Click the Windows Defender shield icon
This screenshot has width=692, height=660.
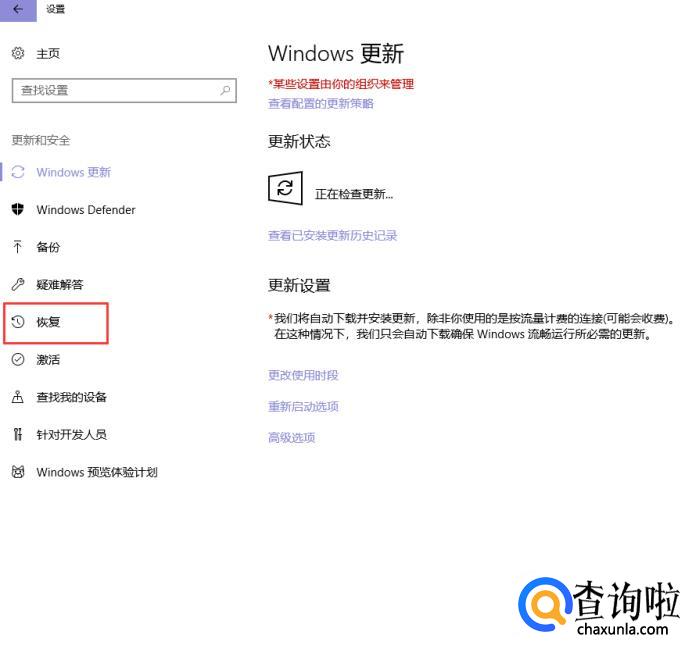pyautogui.click(x=18, y=209)
